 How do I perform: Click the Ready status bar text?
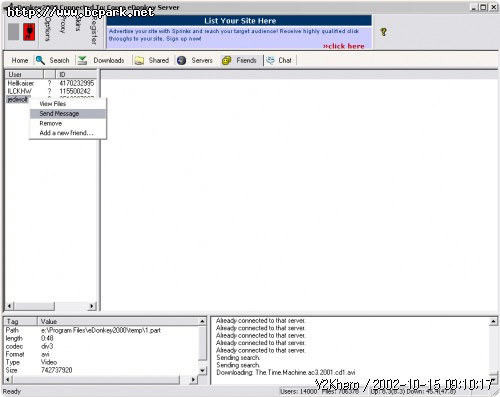[x=12, y=391]
